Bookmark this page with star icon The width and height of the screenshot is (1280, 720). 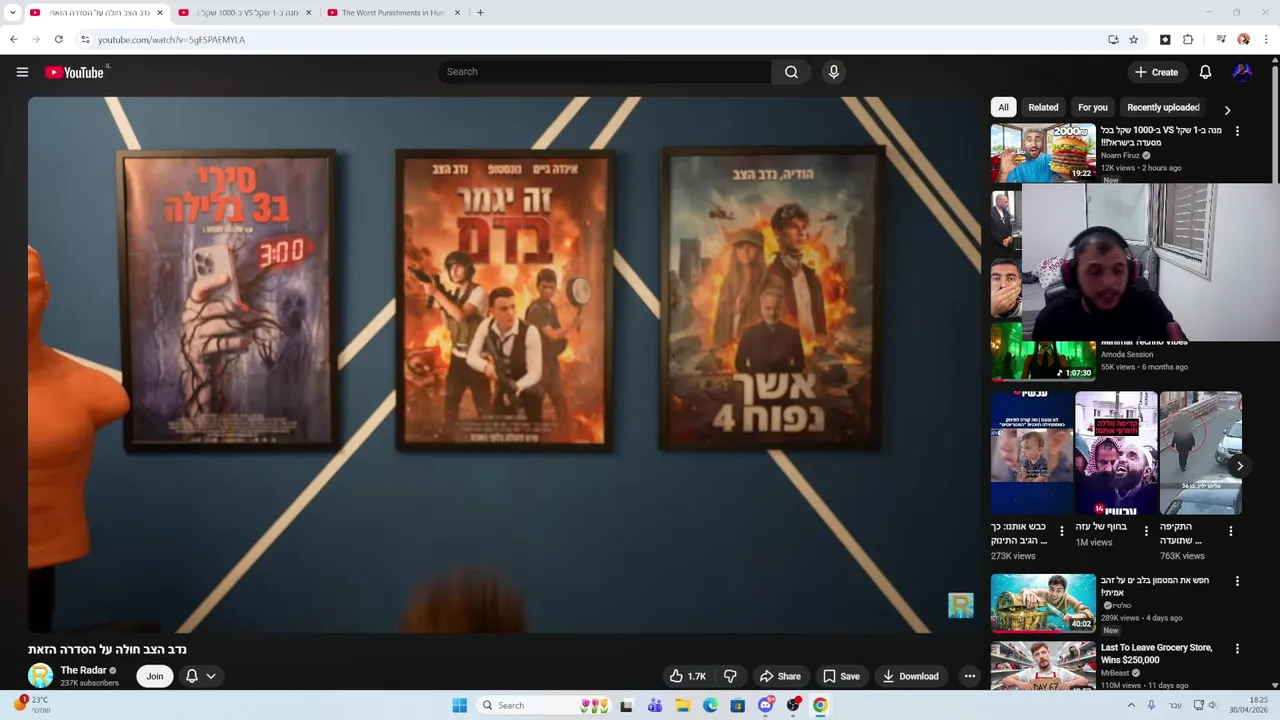pyautogui.click(x=1134, y=40)
